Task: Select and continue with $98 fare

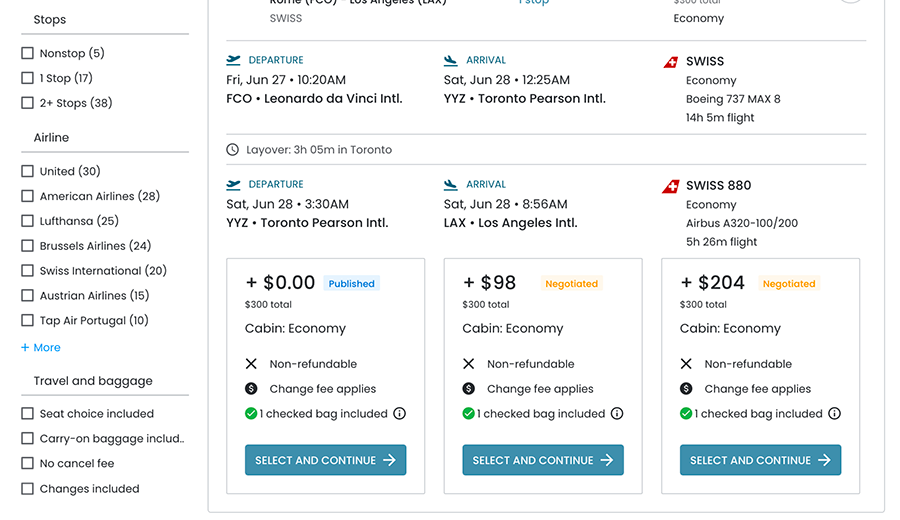Action: point(543,460)
